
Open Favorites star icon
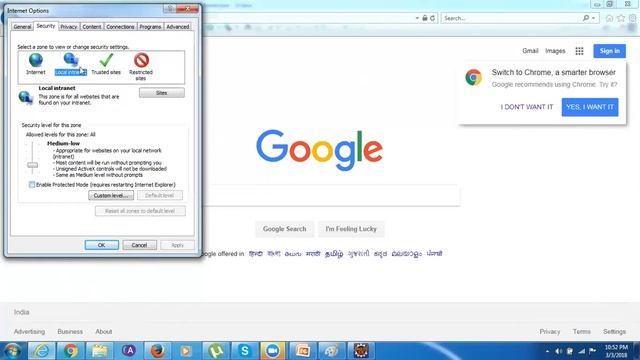coord(621,18)
